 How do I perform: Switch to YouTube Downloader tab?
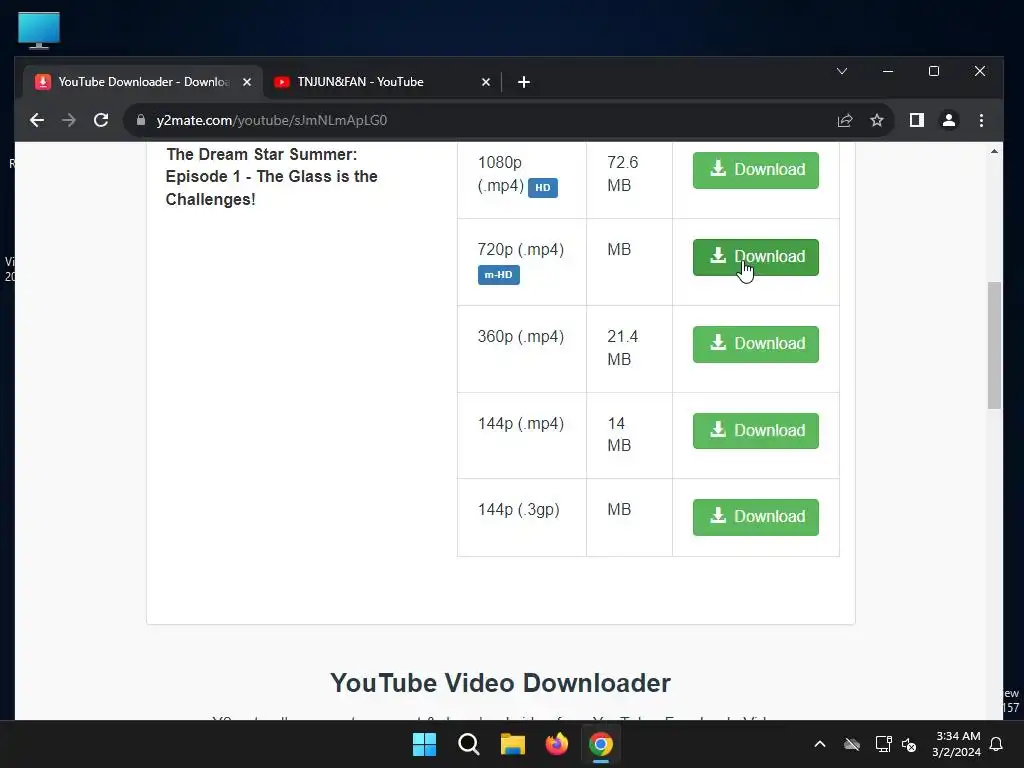pyautogui.click(x=143, y=82)
